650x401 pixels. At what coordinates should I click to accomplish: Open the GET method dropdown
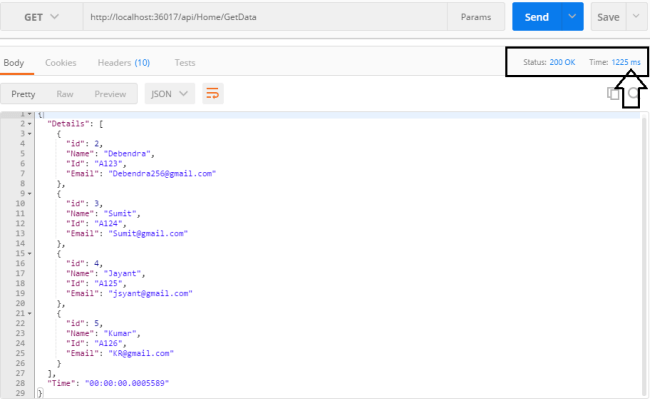point(41,17)
